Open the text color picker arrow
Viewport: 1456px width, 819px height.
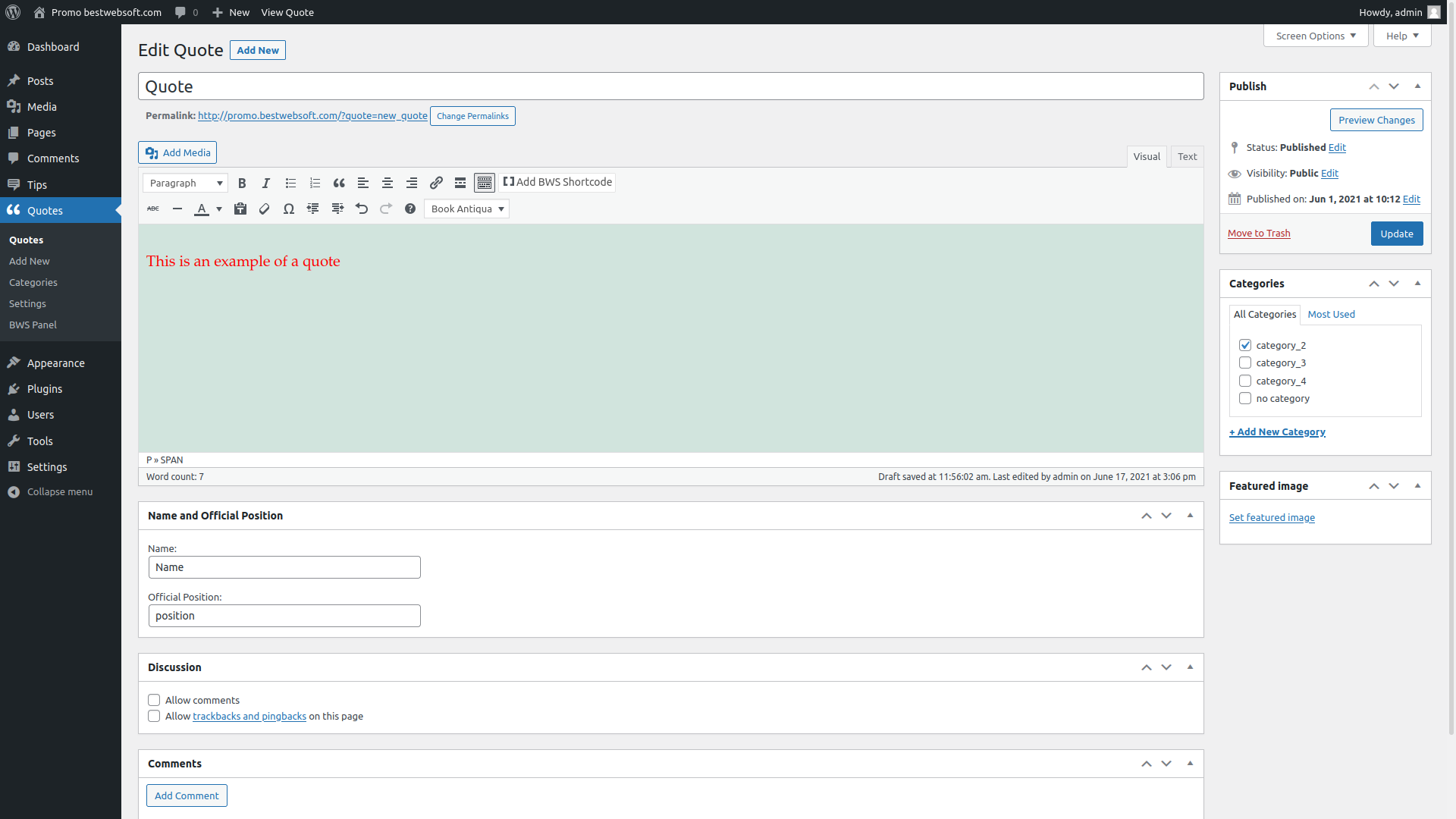click(219, 209)
